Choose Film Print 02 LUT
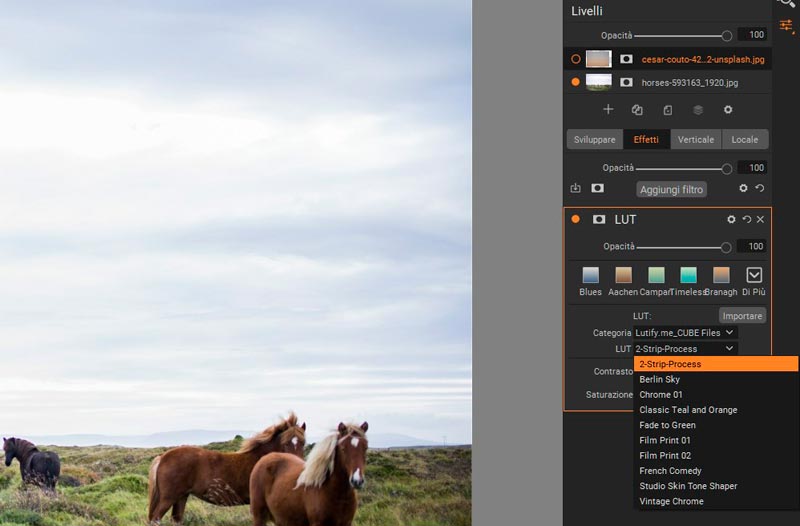 pos(715,456)
